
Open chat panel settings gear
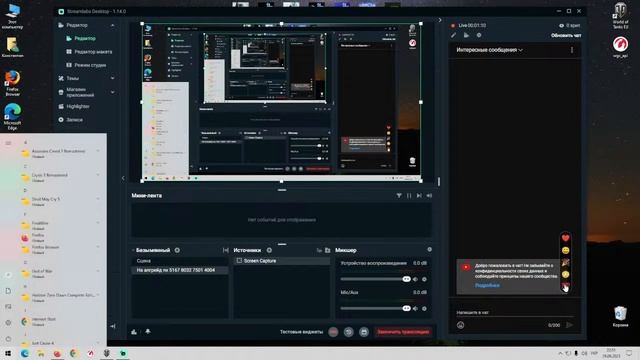tap(479, 36)
